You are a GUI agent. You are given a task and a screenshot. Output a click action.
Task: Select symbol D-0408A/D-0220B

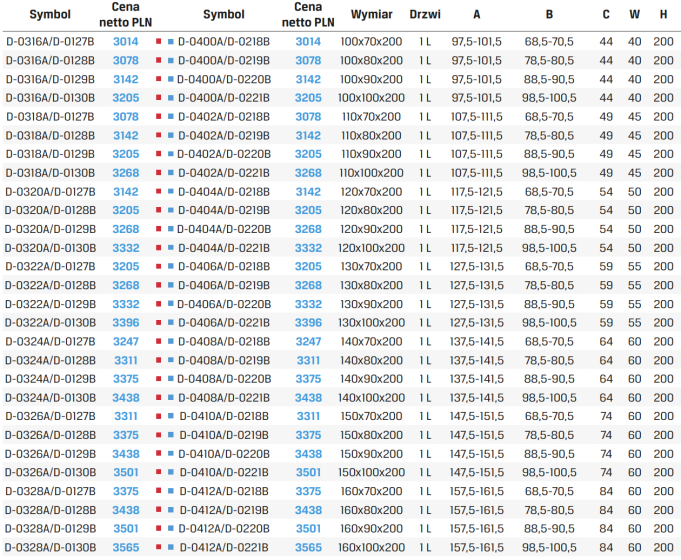tap(224, 379)
